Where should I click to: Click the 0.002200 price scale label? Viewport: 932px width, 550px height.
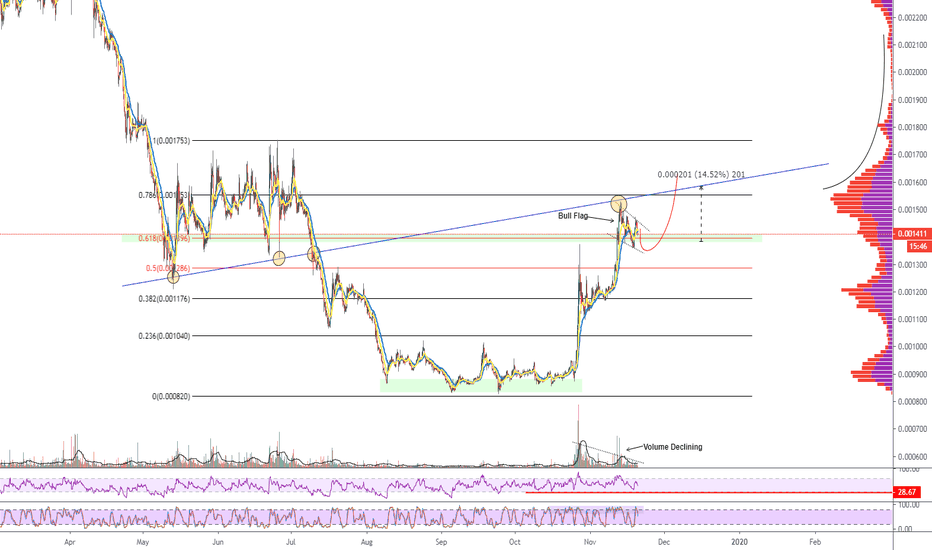tap(912, 18)
